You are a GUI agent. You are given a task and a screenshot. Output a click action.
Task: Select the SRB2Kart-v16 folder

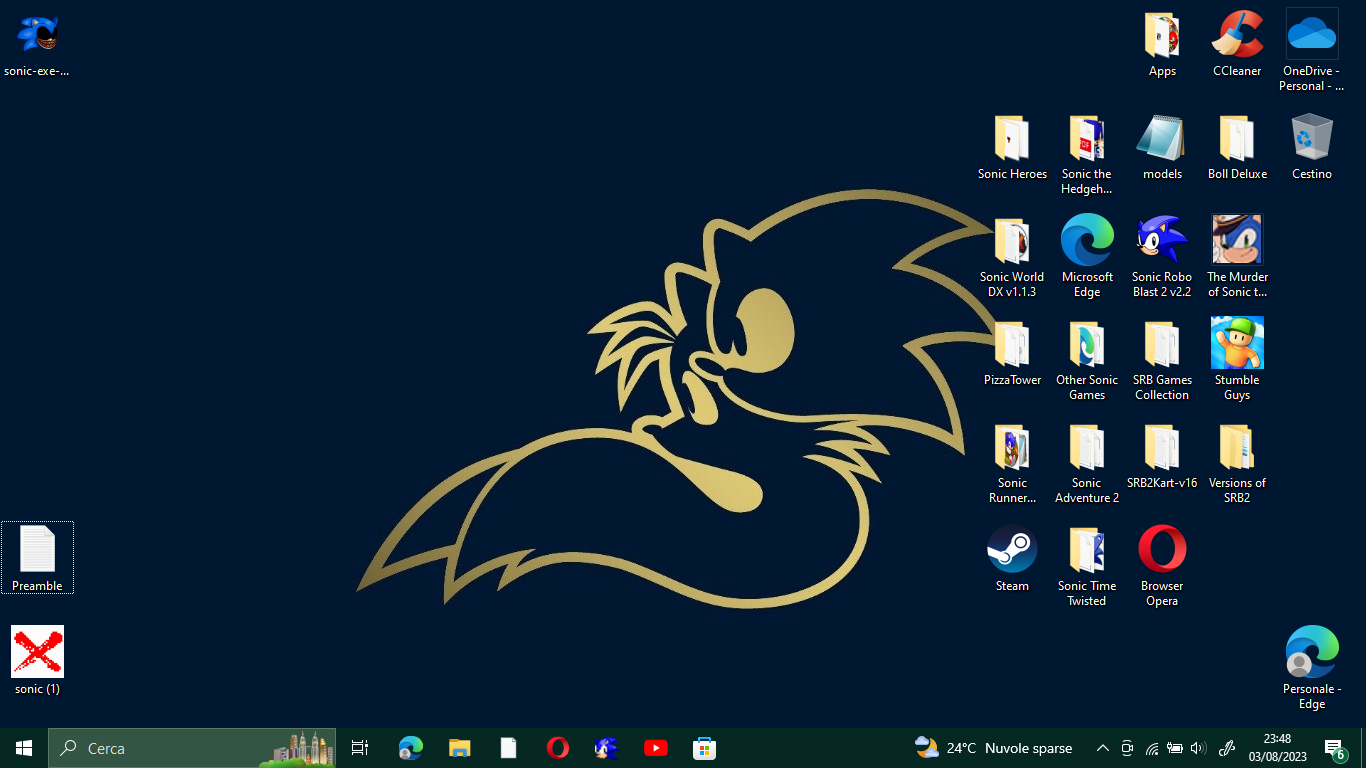(1162, 456)
